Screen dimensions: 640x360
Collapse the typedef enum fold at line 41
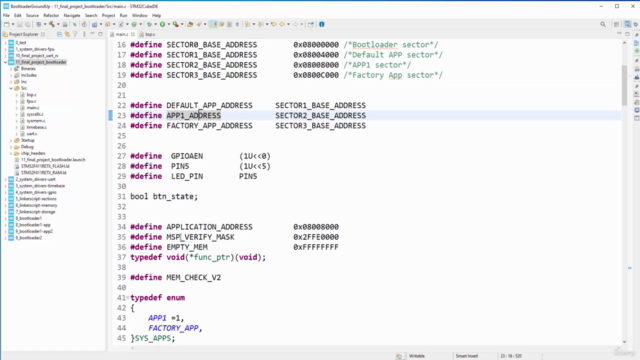coord(128,297)
